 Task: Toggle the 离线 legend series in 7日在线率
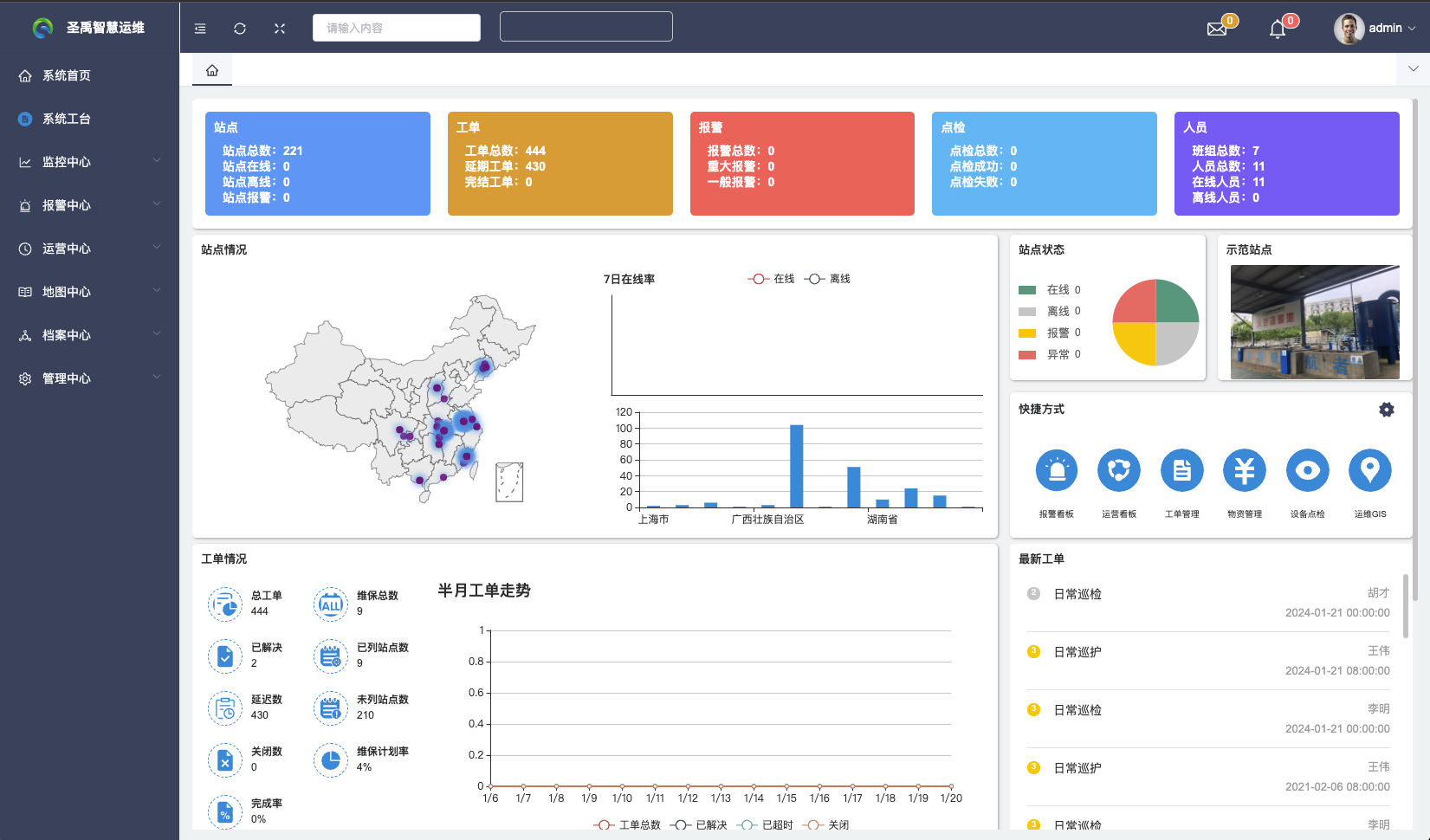point(827,279)
